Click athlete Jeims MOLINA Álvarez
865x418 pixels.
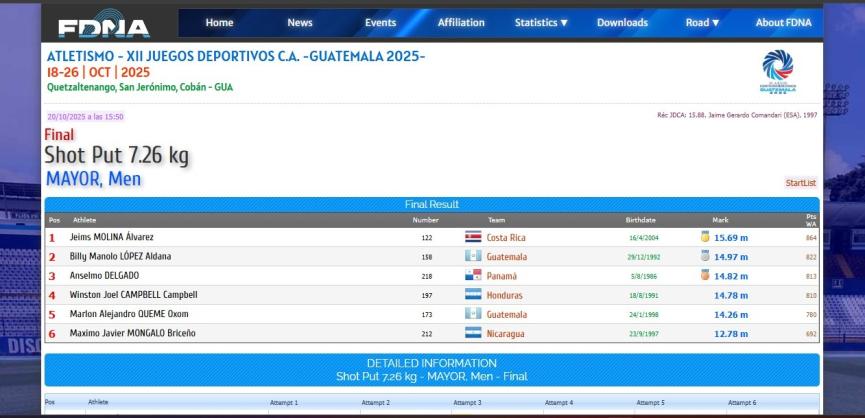(111, 238)
